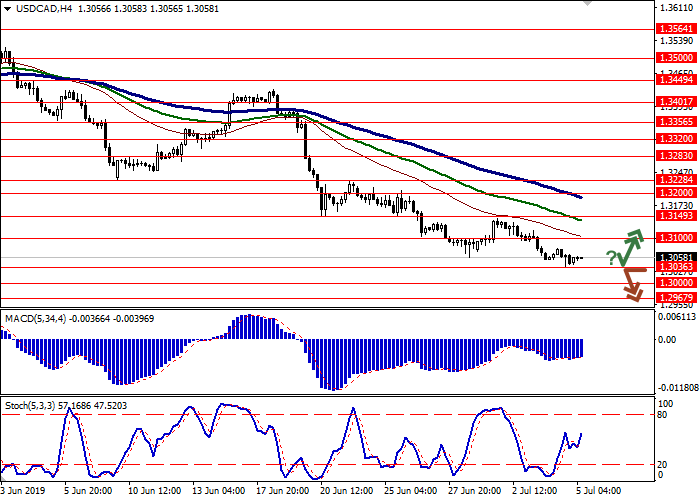
Task: Select the 1.35641 resistance level label
Action: [x=671, y=30]
